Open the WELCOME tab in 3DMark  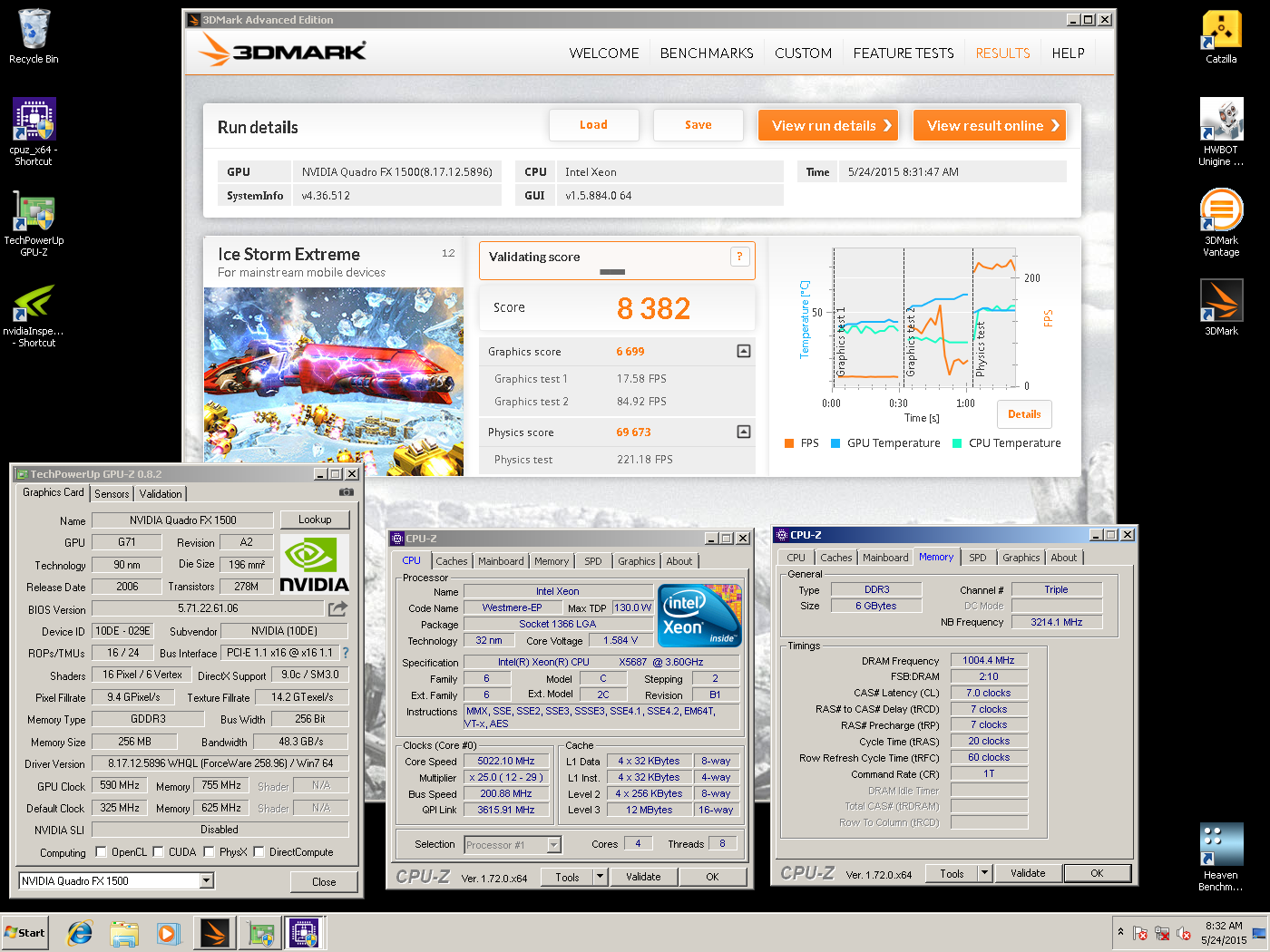(604, 53)
